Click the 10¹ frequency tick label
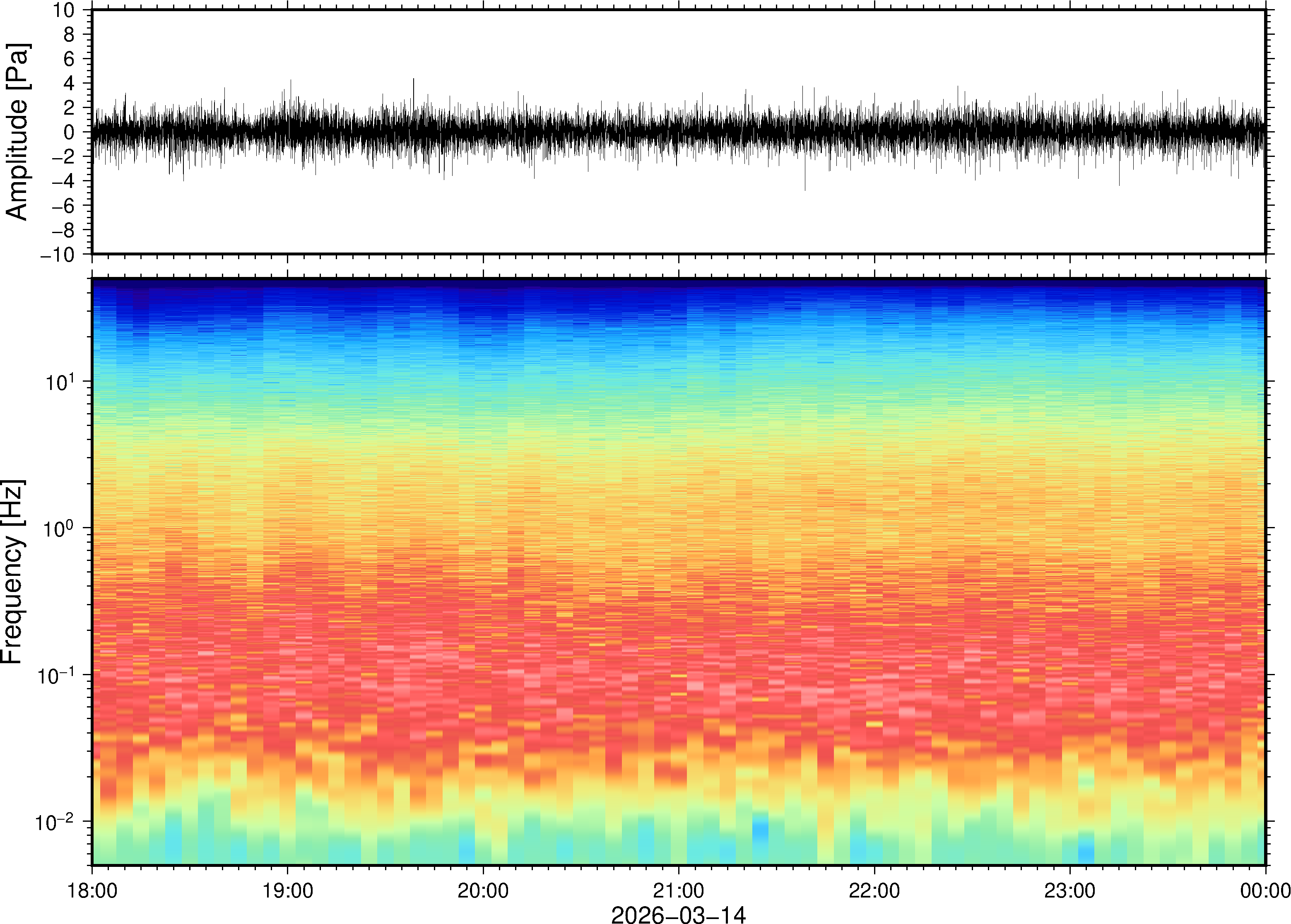1291x924 pixels. click(59, 382)
